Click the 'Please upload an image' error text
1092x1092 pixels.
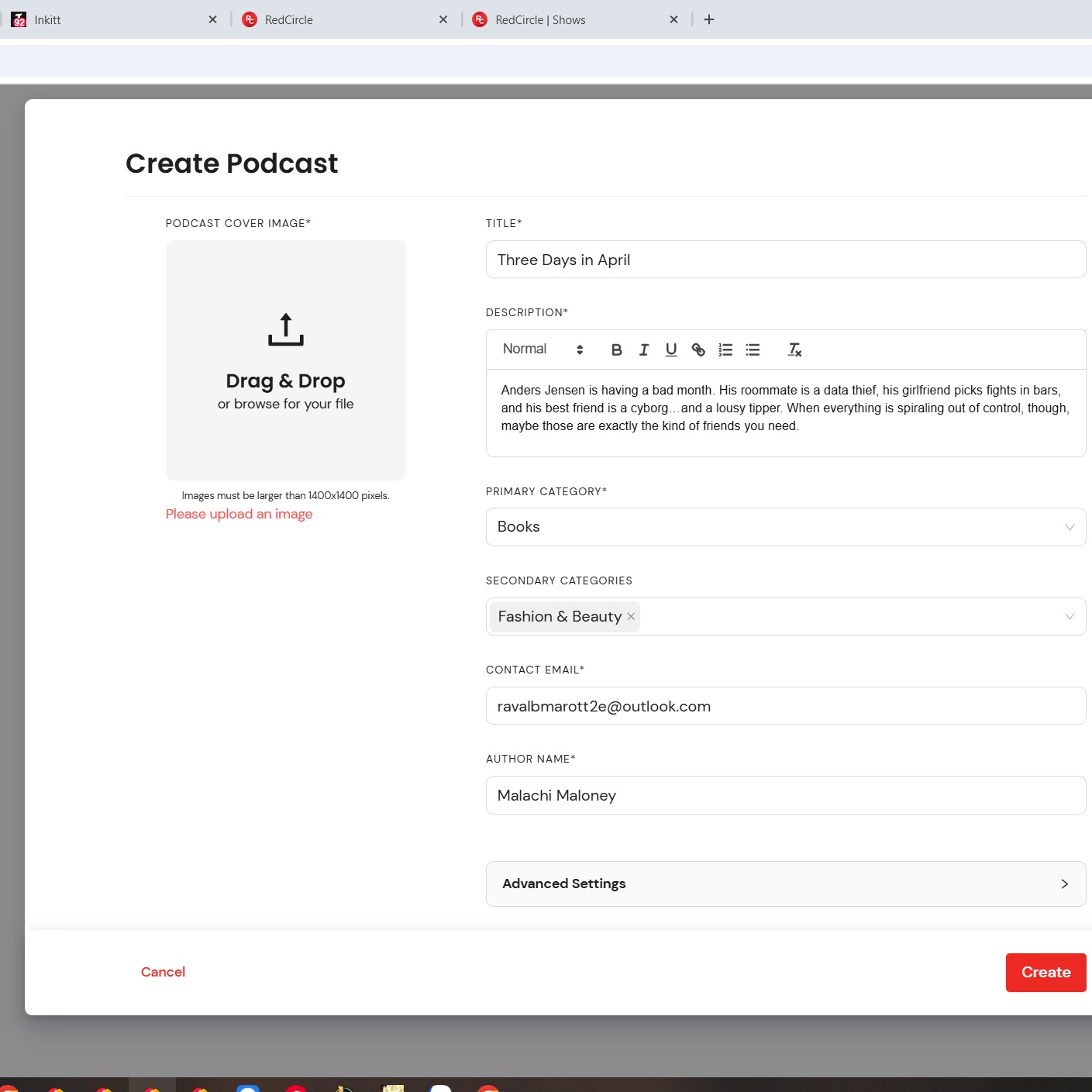(x=239, y=514)
